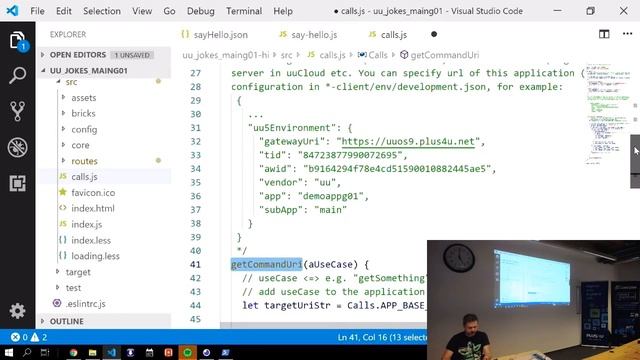Open the Terminal menu
This screenshot has width=640, height=360.
[244, 11]
